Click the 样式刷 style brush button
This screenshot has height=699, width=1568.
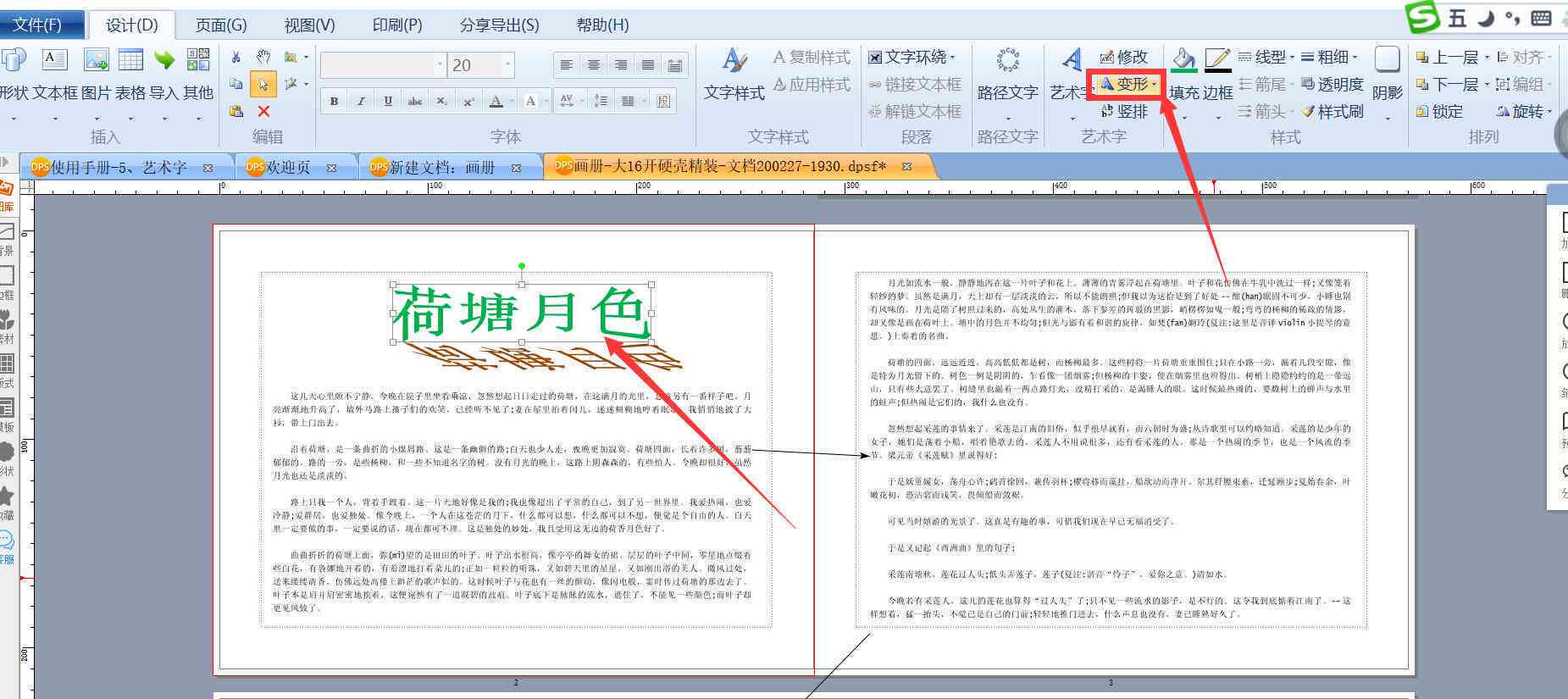[x=1332, y=111]
